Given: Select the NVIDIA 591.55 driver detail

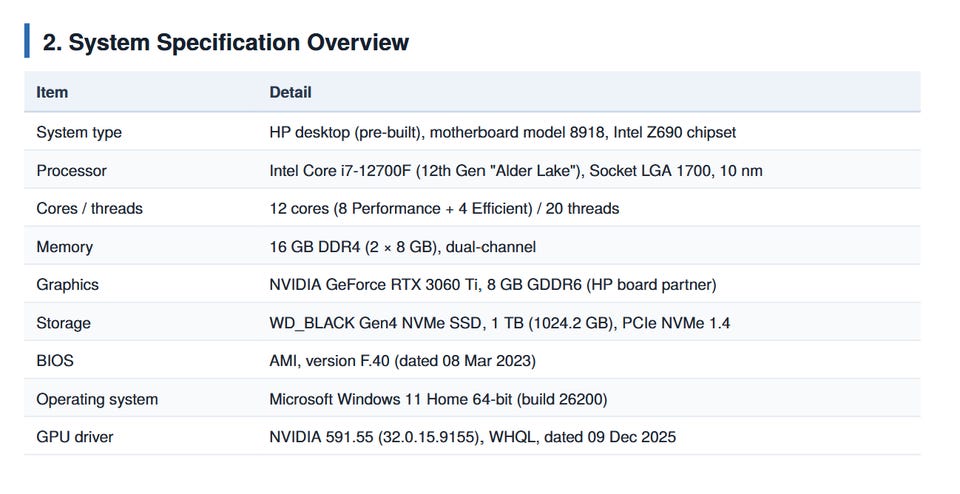Looking at the screenshot, I should tap(473, 436).
